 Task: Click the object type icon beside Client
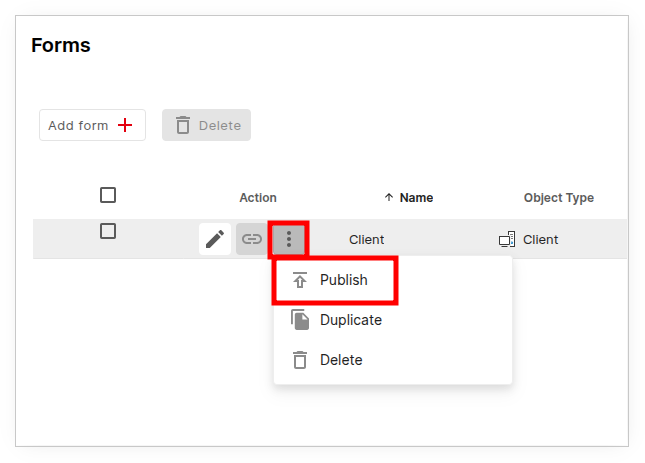(x=507, y=239)
